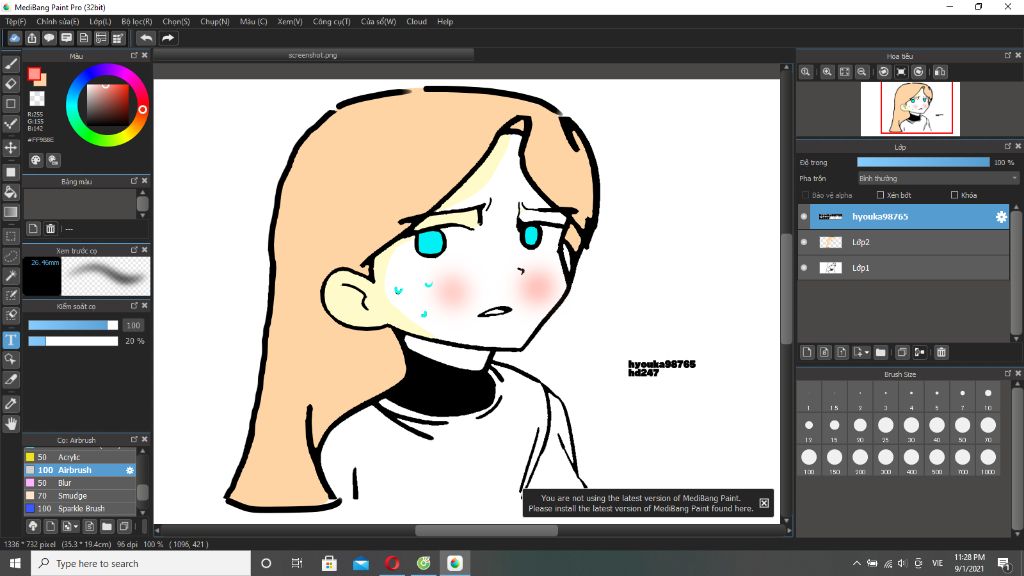1024x576 pixels.
Task: Delete palette color with trash icon
Action: pyautogui.click(x=50, y=229)
